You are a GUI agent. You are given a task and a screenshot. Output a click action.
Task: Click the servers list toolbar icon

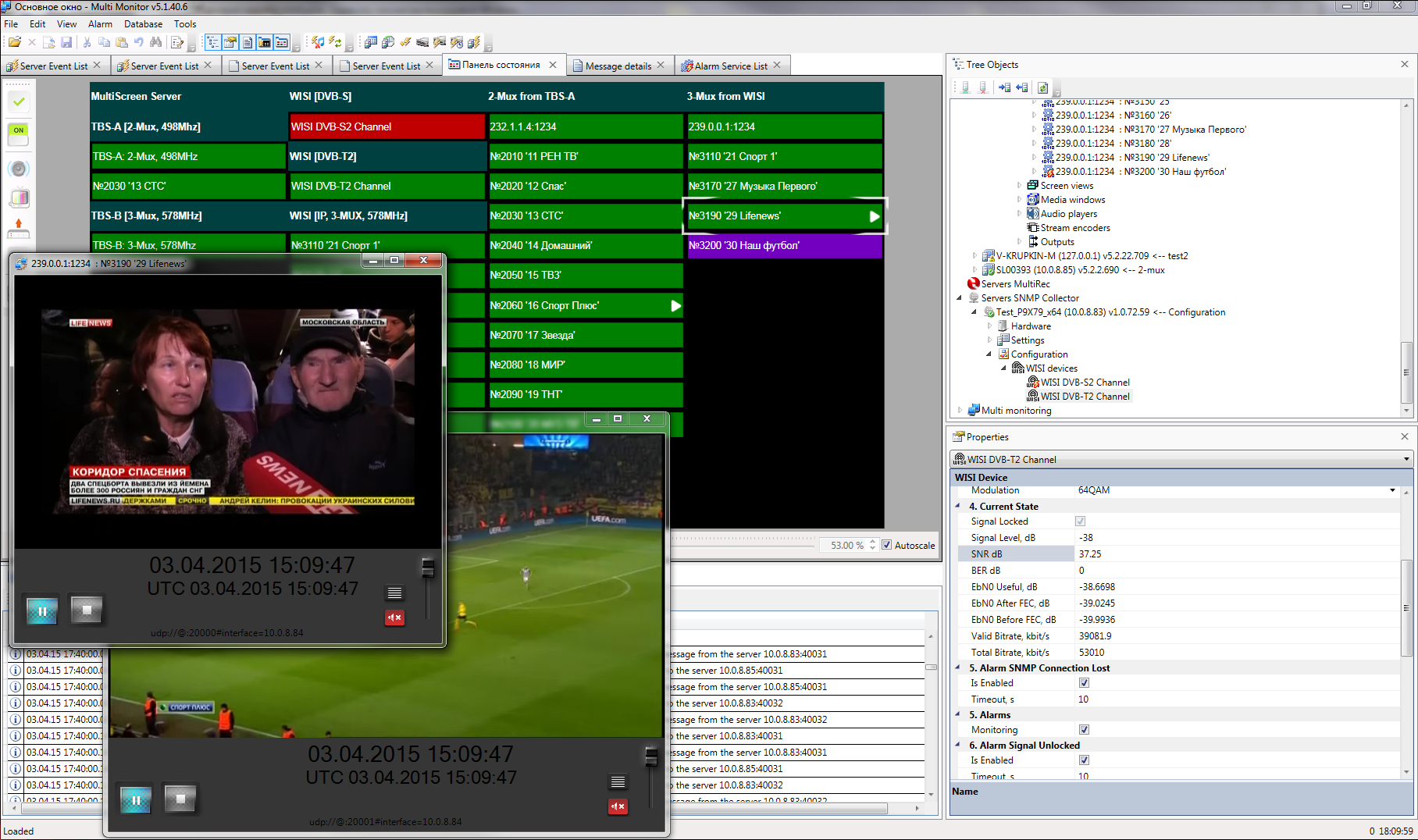click(371, 42)
